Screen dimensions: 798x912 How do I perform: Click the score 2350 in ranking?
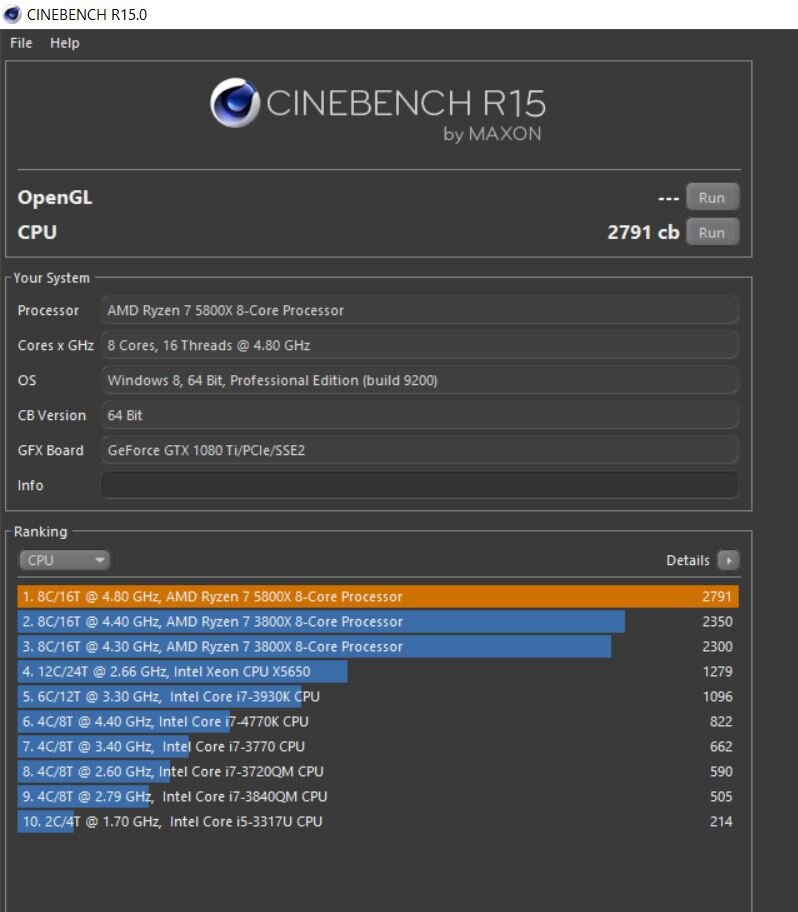[x=717, y=621]
